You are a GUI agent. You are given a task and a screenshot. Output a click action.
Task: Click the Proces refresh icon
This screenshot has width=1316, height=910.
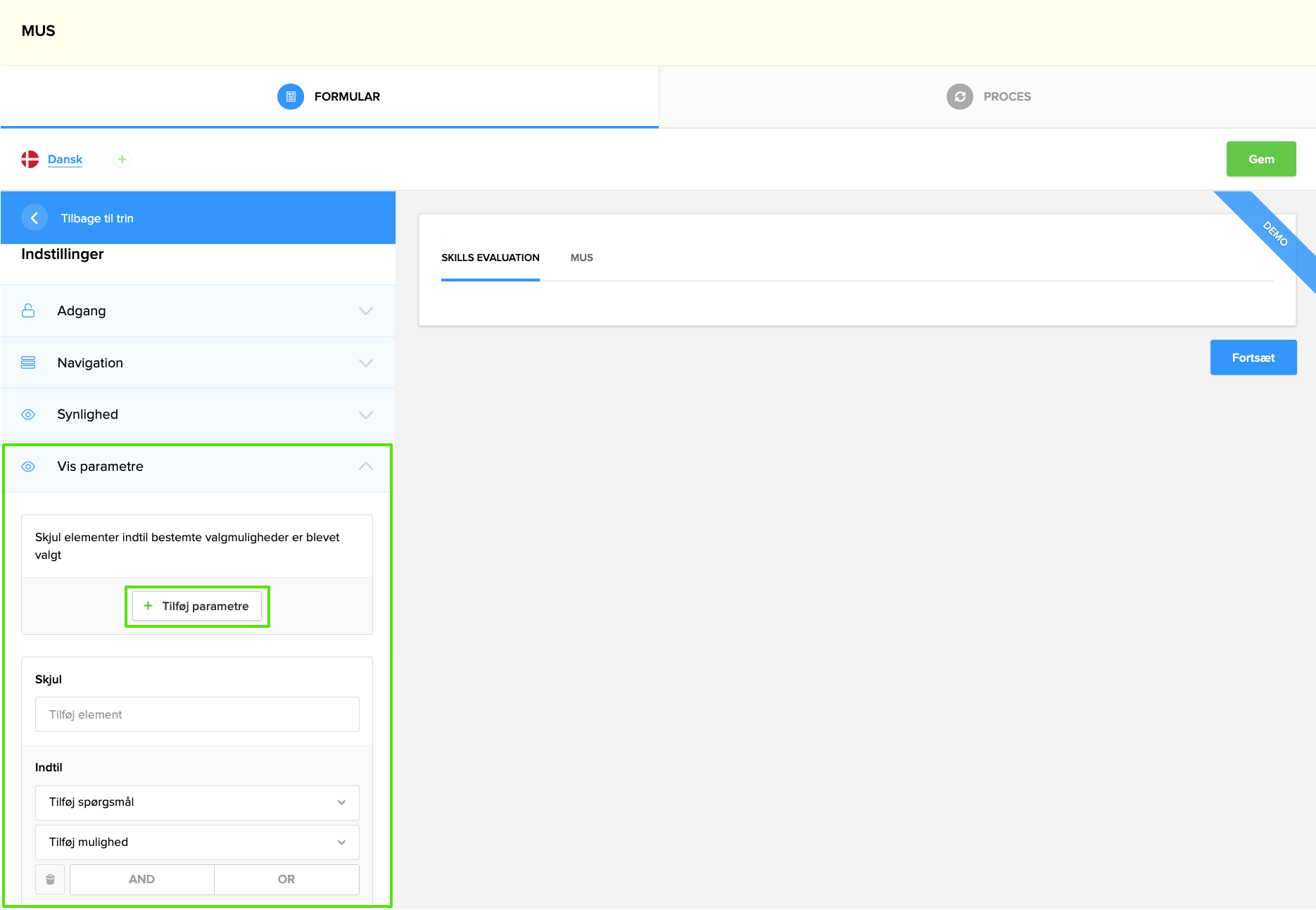[x=959, y=96]
